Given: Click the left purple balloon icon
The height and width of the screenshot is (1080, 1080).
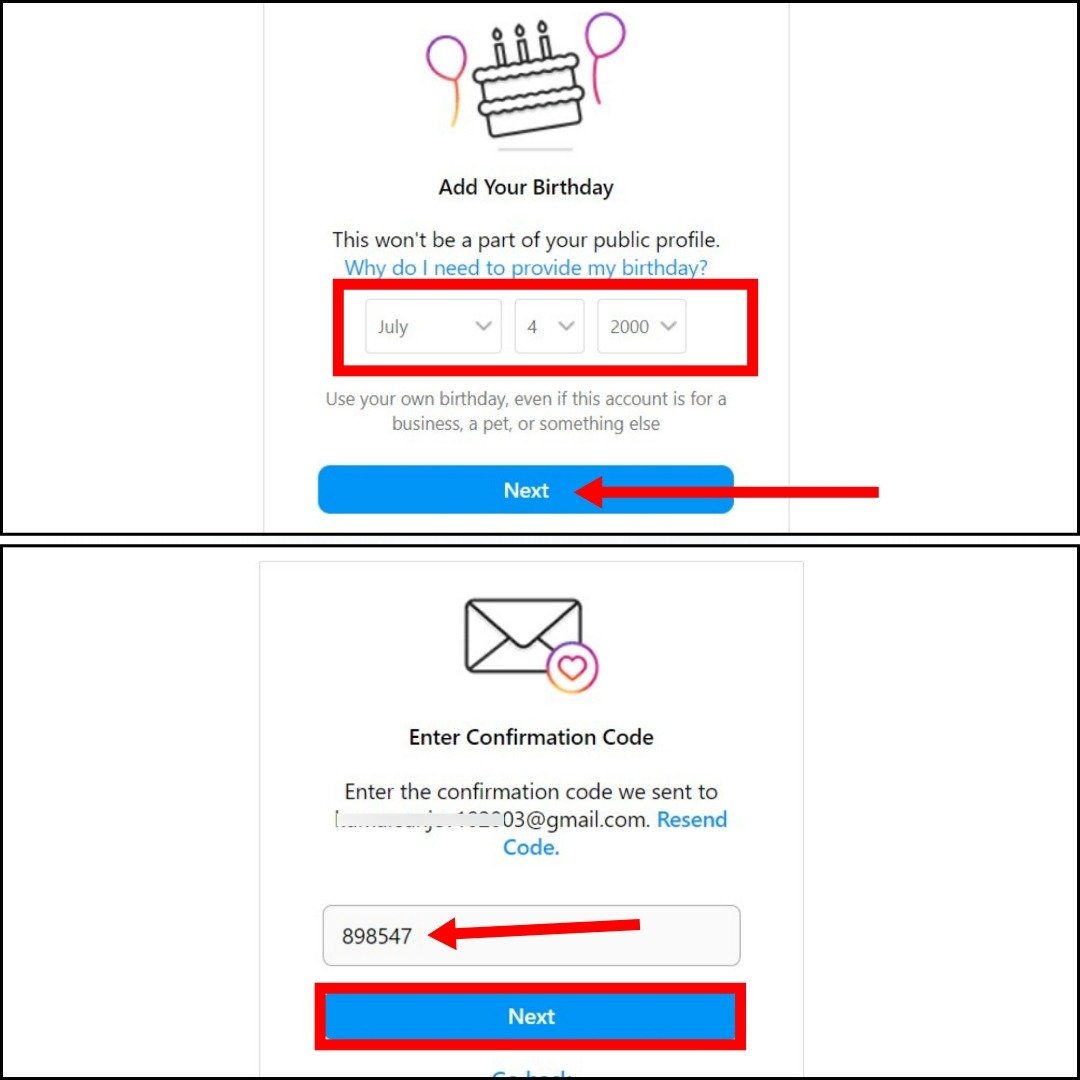Looking at the screenshot, I should [446, 77].
